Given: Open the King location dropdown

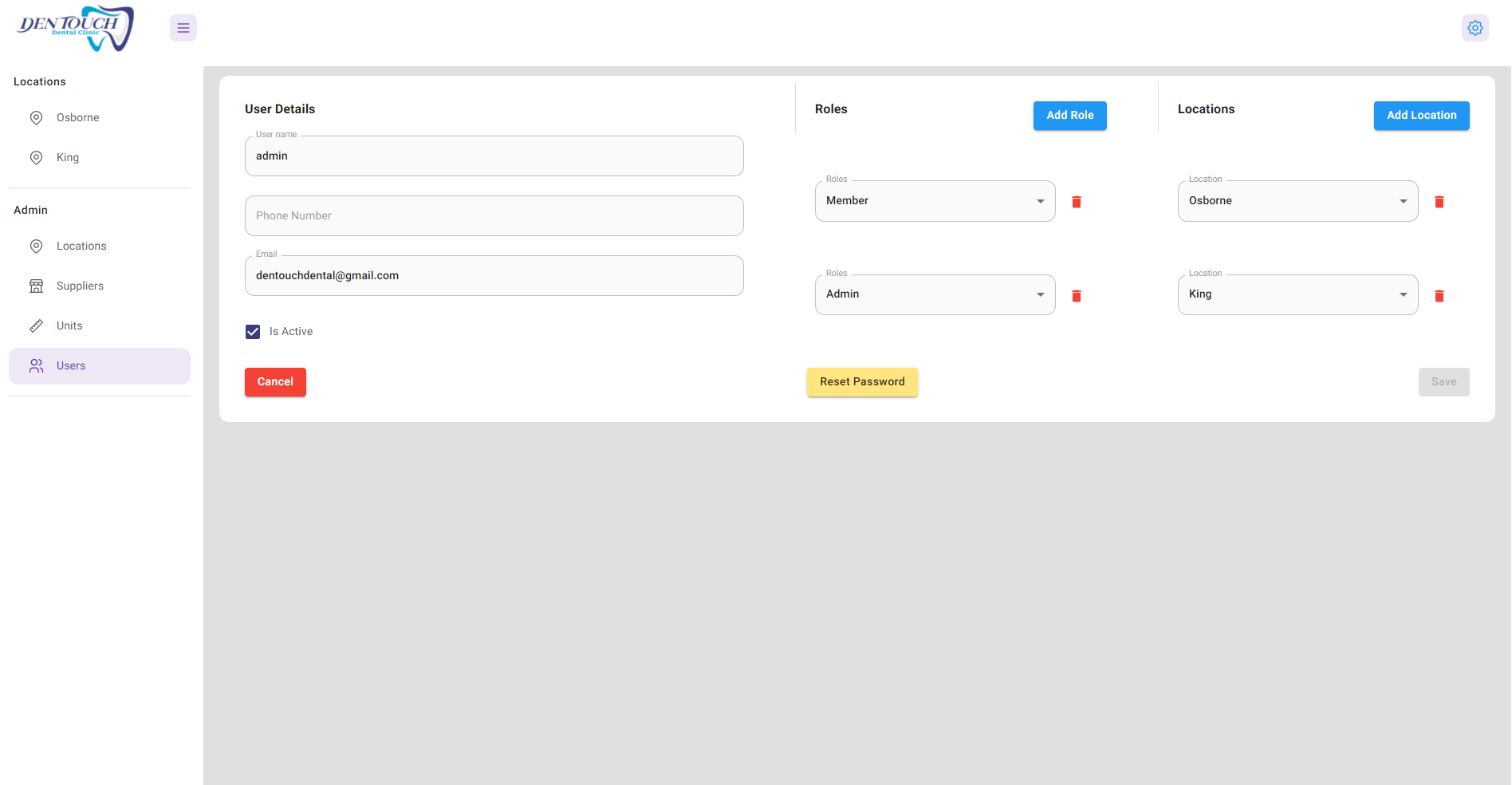Looking at the screenshot, I should [1298, 294].
